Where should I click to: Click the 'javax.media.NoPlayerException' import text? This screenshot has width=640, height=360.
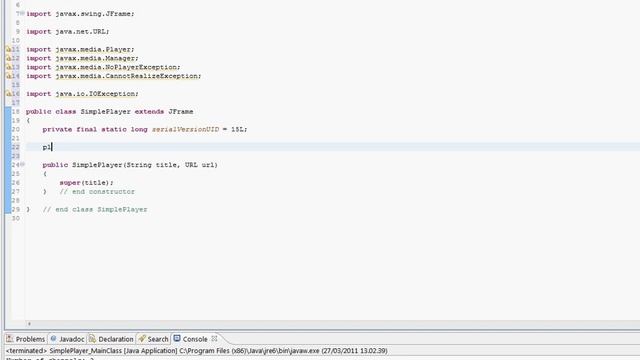116,67
